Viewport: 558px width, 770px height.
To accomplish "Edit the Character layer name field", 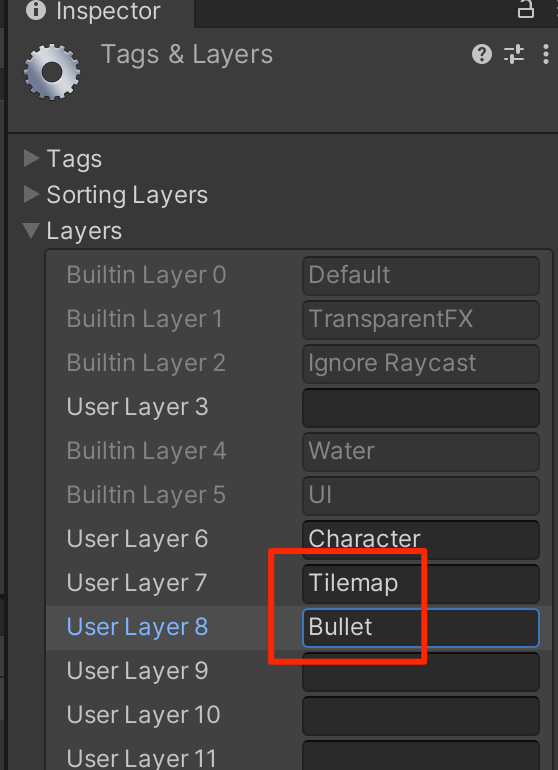I will click(x=421, y=539).
